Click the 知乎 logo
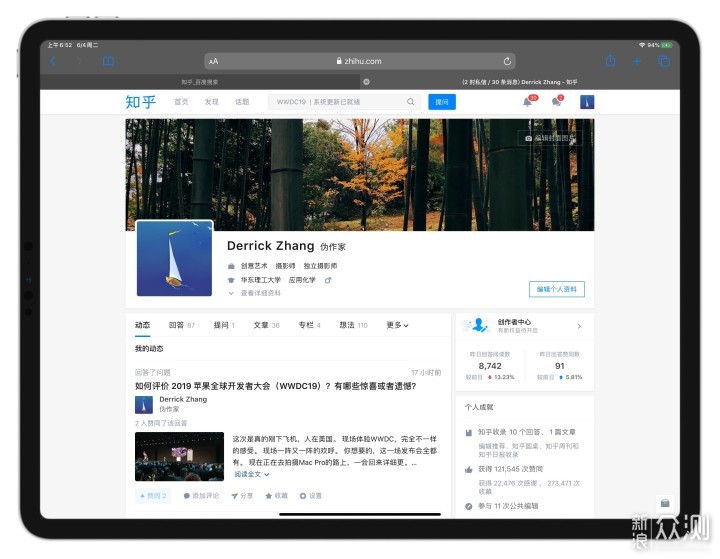 click(x=141, y=102)
